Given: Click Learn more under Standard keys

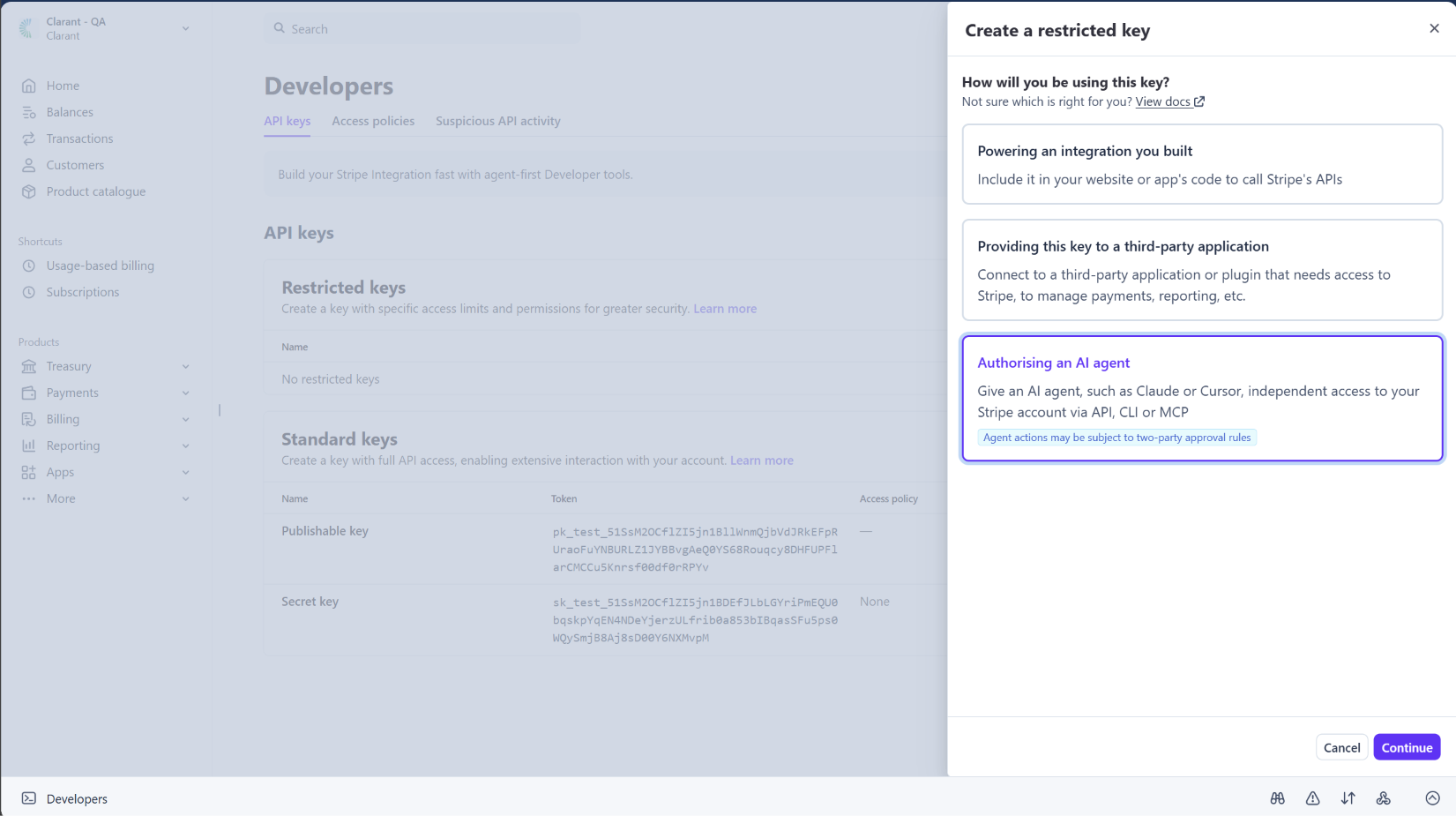Looking at the screenshot, I should 762,460.
